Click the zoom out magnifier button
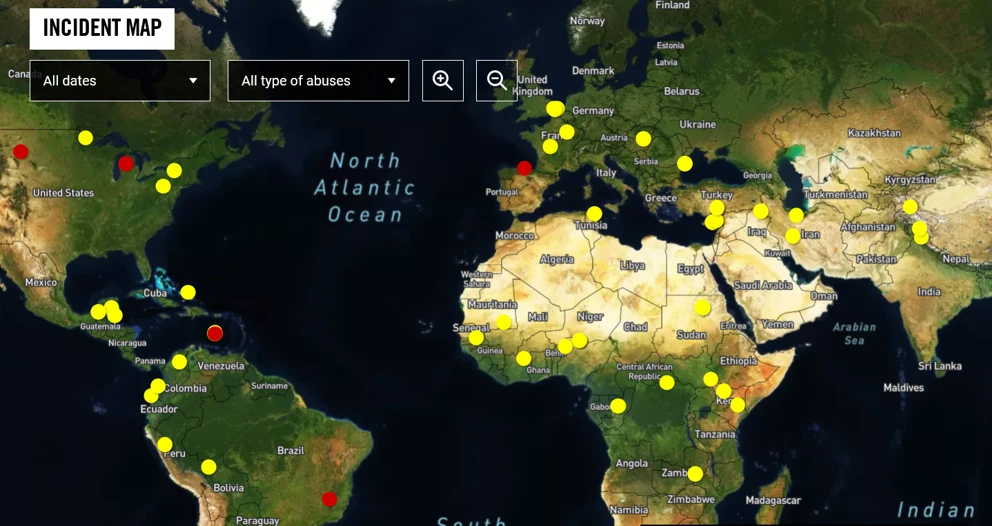Screen dimensions: 992x526 click(496, 81)
